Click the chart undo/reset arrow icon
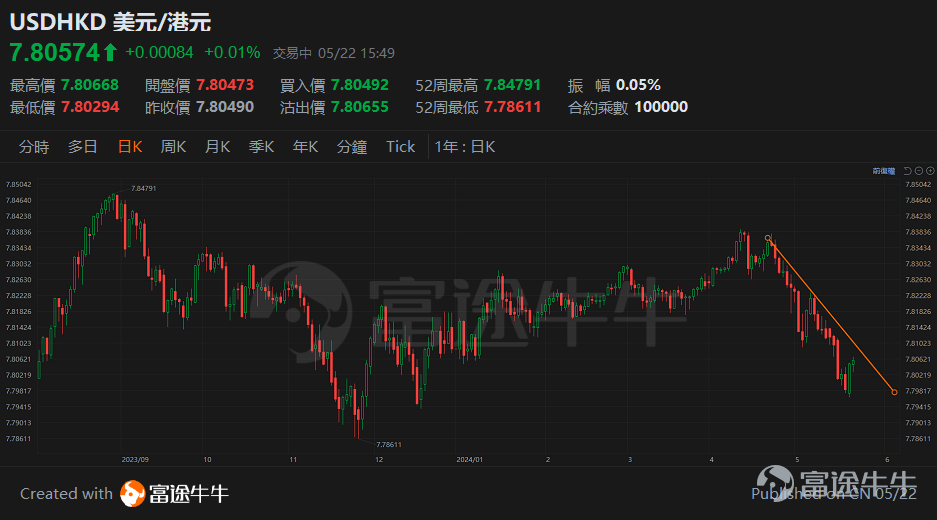 coord(908,171)
